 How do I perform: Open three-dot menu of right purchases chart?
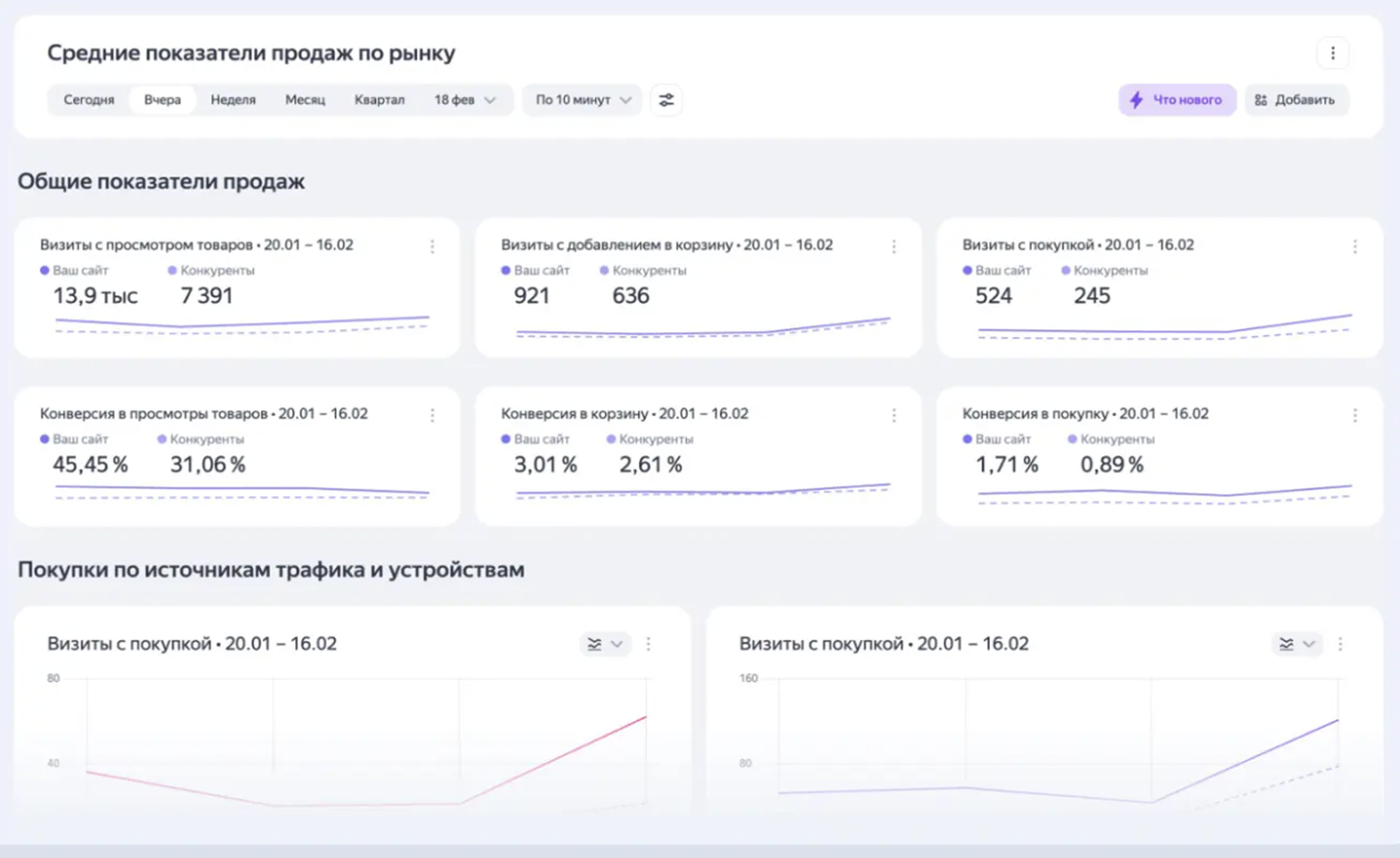coord(1340,644)
